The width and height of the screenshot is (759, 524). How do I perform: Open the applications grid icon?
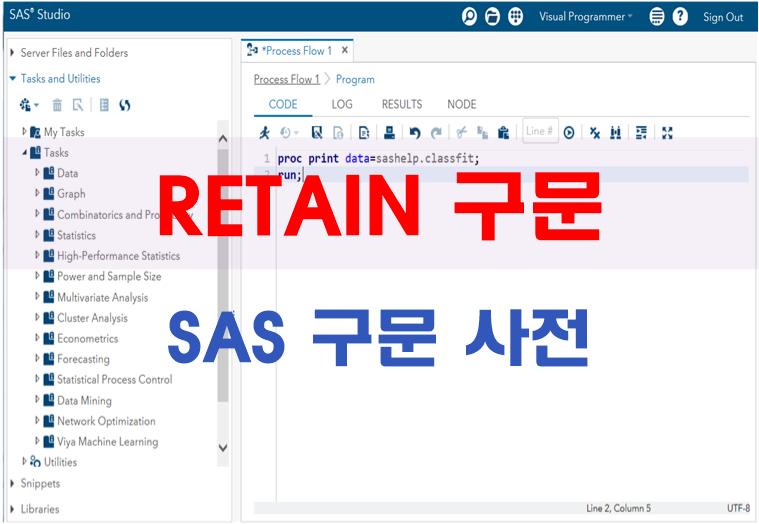[x=516, y=16]
